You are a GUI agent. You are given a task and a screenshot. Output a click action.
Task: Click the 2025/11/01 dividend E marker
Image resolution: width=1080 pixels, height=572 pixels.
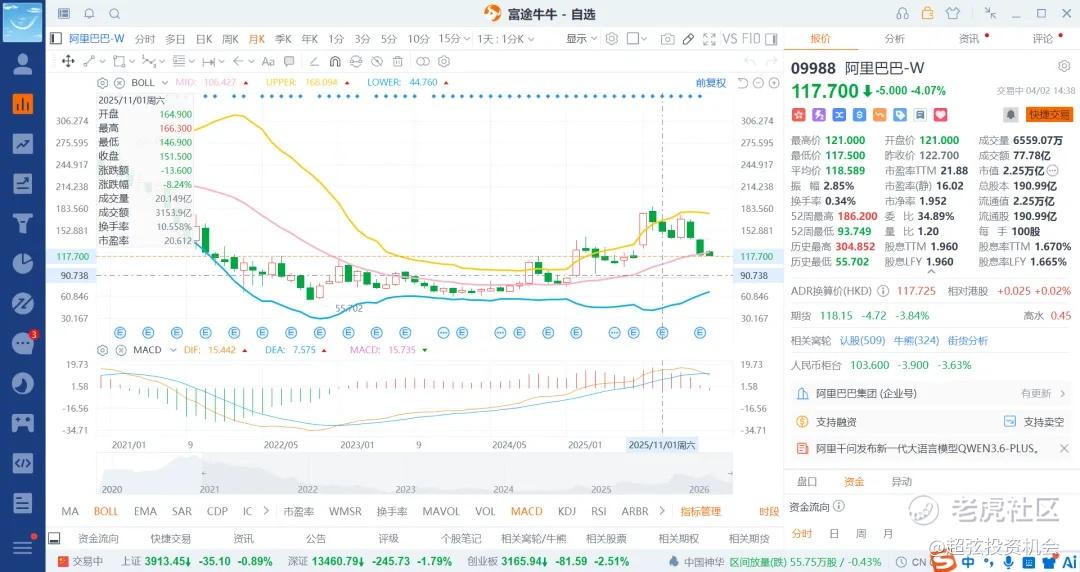(x=663, y=333)
